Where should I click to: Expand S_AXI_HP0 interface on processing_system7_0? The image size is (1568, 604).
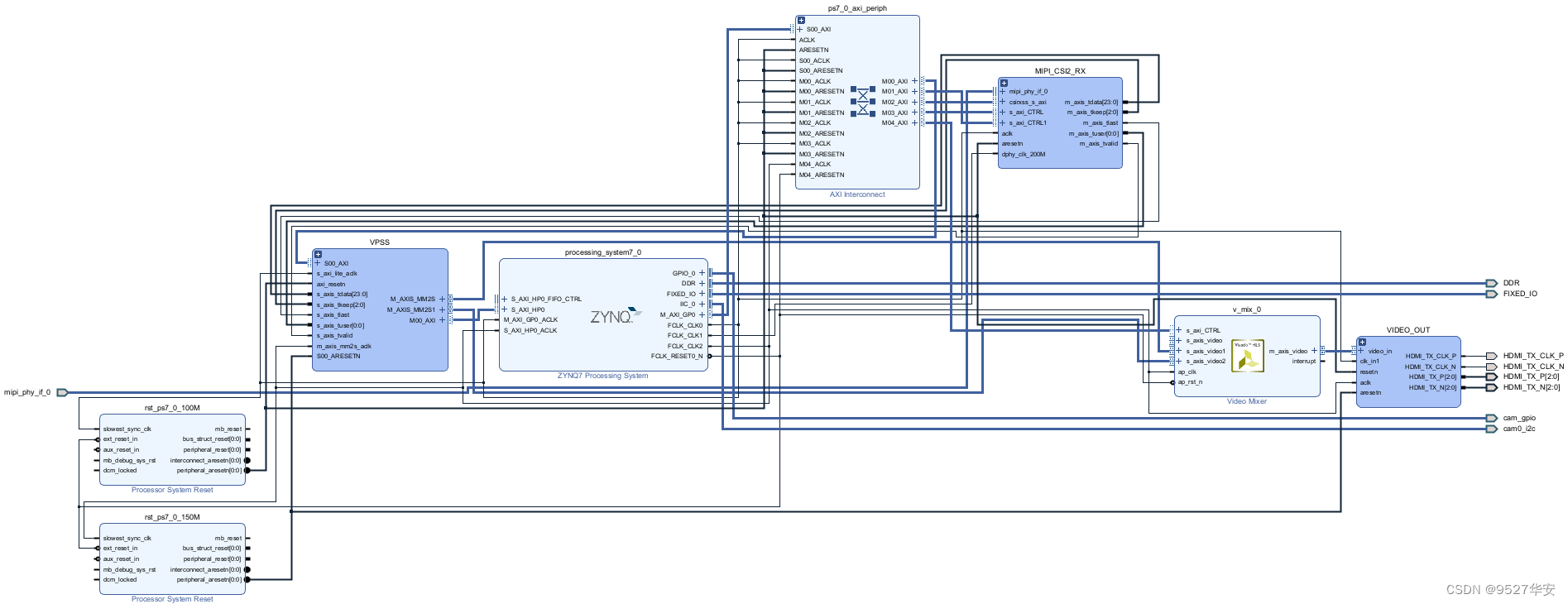point(505,309)
